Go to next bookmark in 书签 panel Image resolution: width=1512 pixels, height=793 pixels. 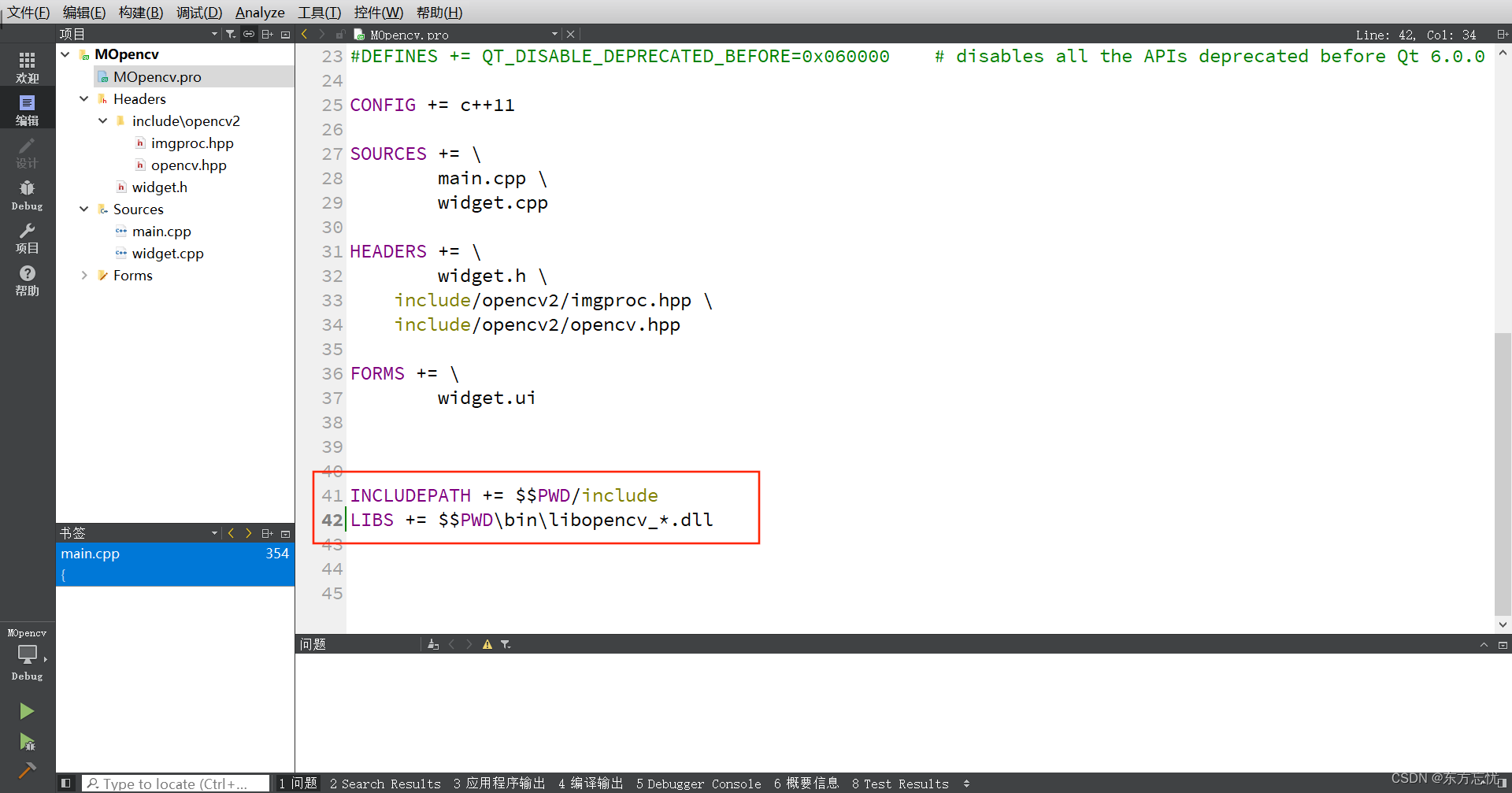coord(249,533)
